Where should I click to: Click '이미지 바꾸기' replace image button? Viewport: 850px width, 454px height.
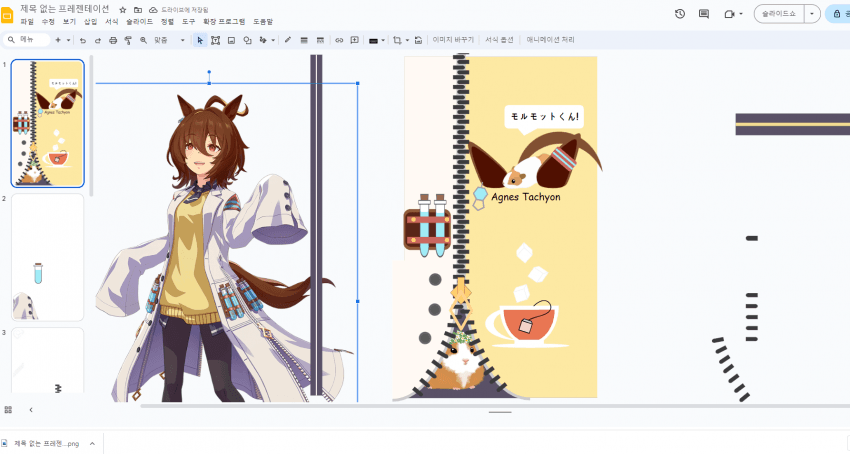[x=453, y=40]
